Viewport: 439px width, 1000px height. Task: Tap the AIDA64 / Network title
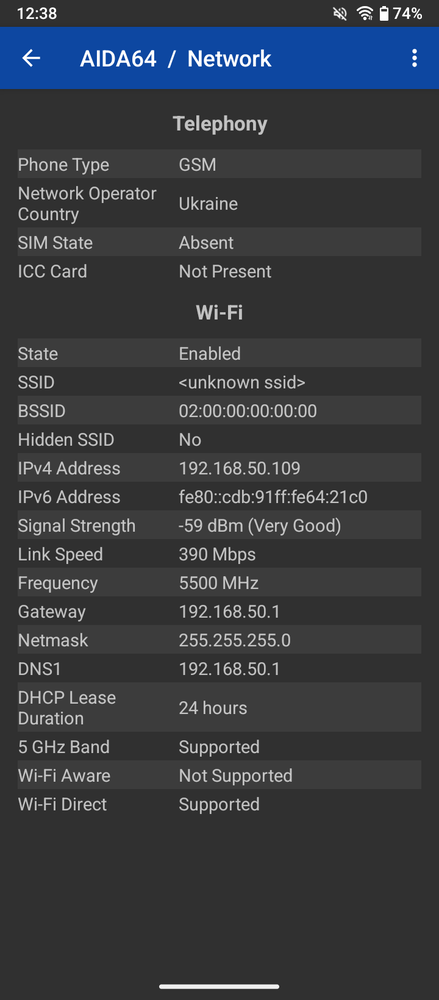point(175,59)
